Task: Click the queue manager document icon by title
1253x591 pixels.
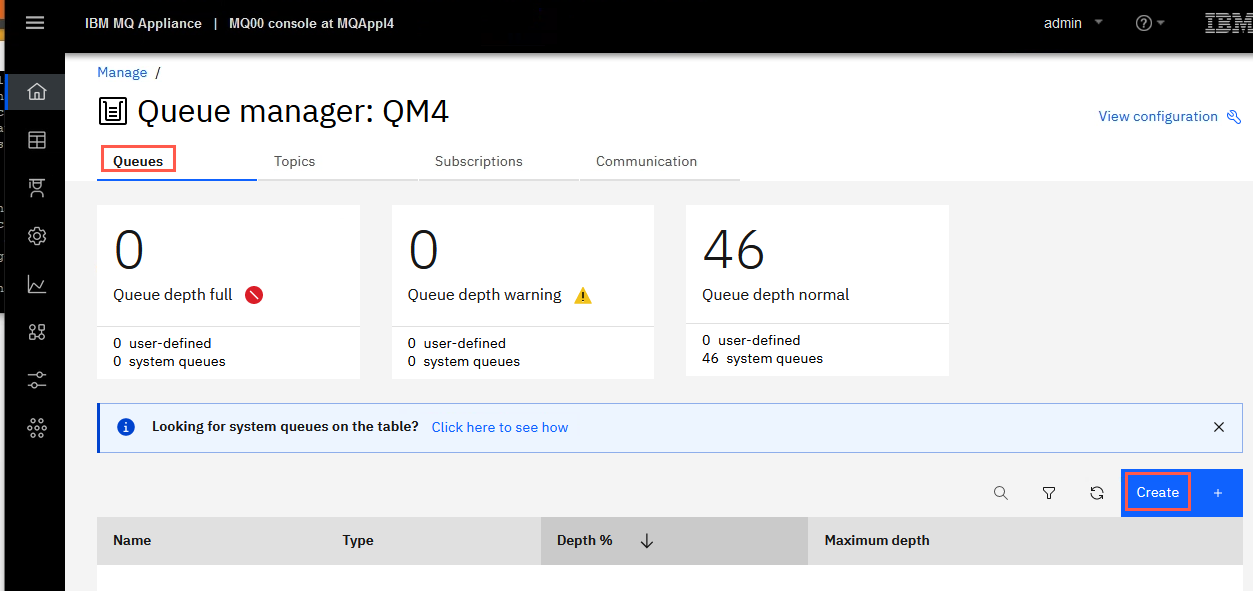Action: click(x=113, y=111)
